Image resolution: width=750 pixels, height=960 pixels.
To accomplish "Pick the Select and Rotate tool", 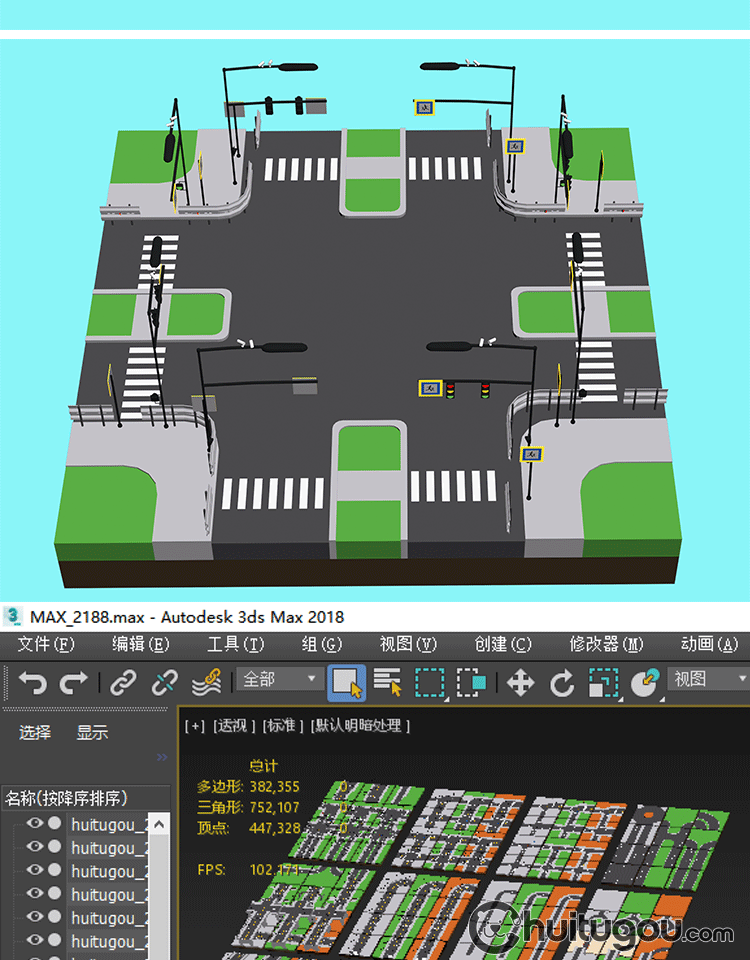I will pos(562,683).
